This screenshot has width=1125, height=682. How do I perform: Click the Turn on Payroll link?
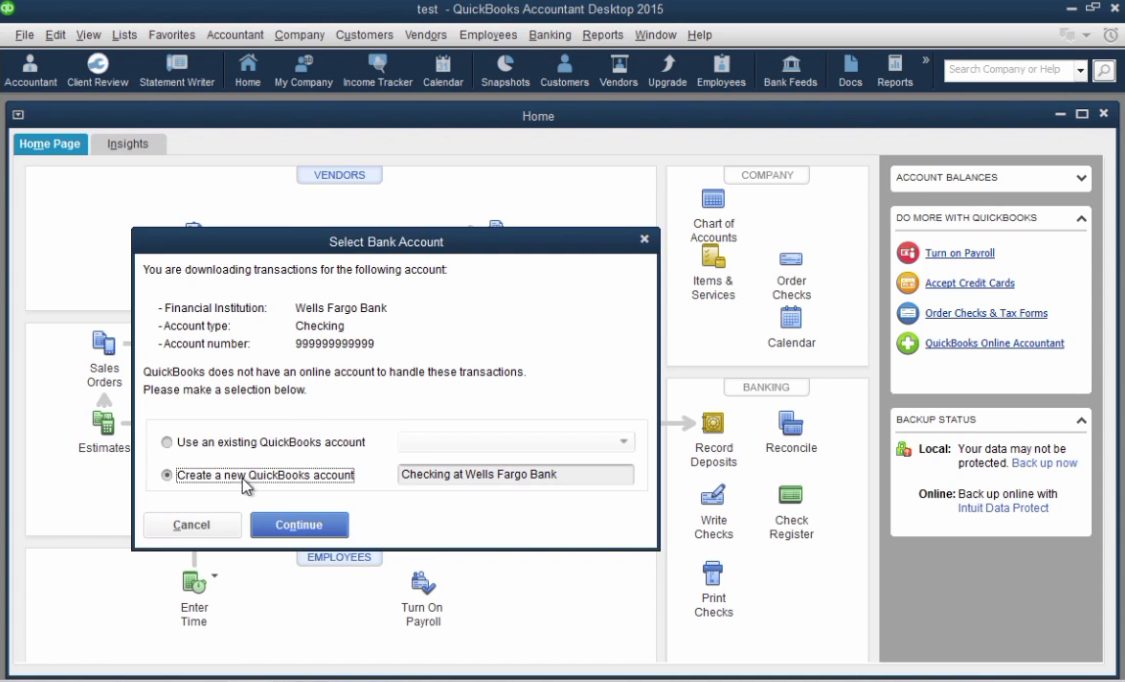[959, 253]
